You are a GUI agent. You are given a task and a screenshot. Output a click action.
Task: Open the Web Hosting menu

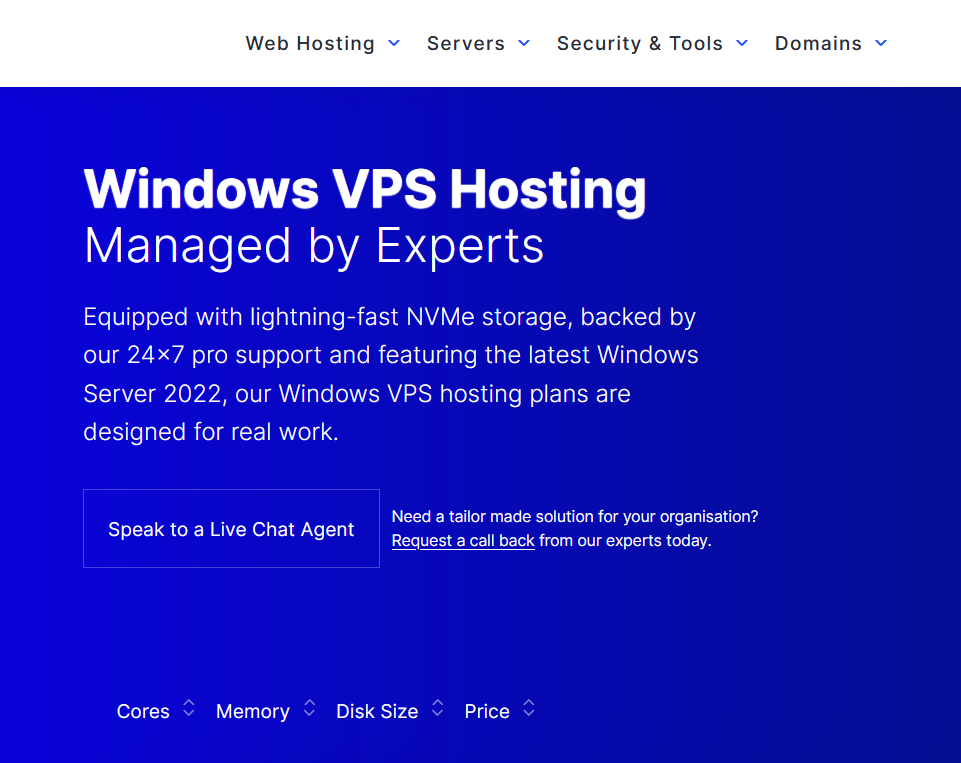coord(310,43)
